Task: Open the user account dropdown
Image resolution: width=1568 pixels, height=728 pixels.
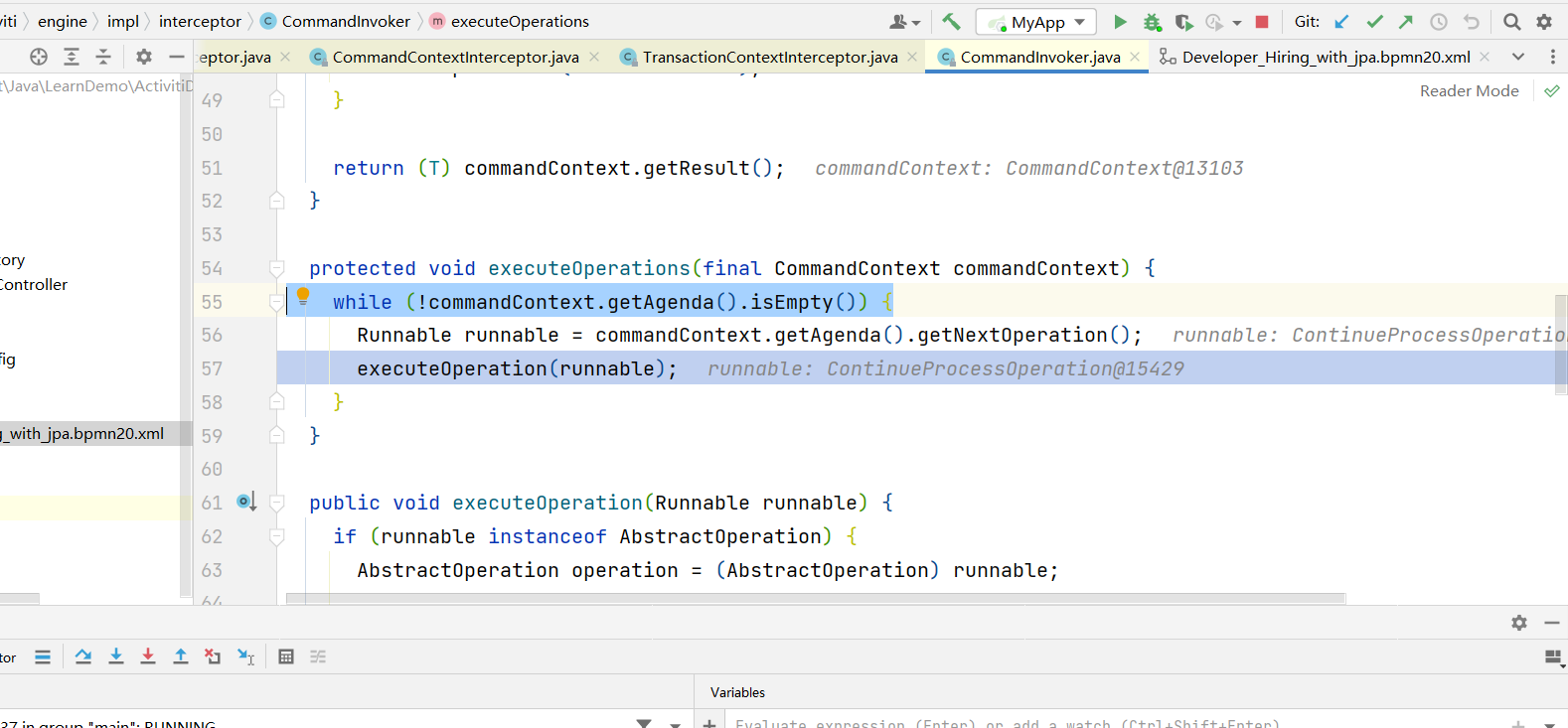Action: [x=904, y=22]
